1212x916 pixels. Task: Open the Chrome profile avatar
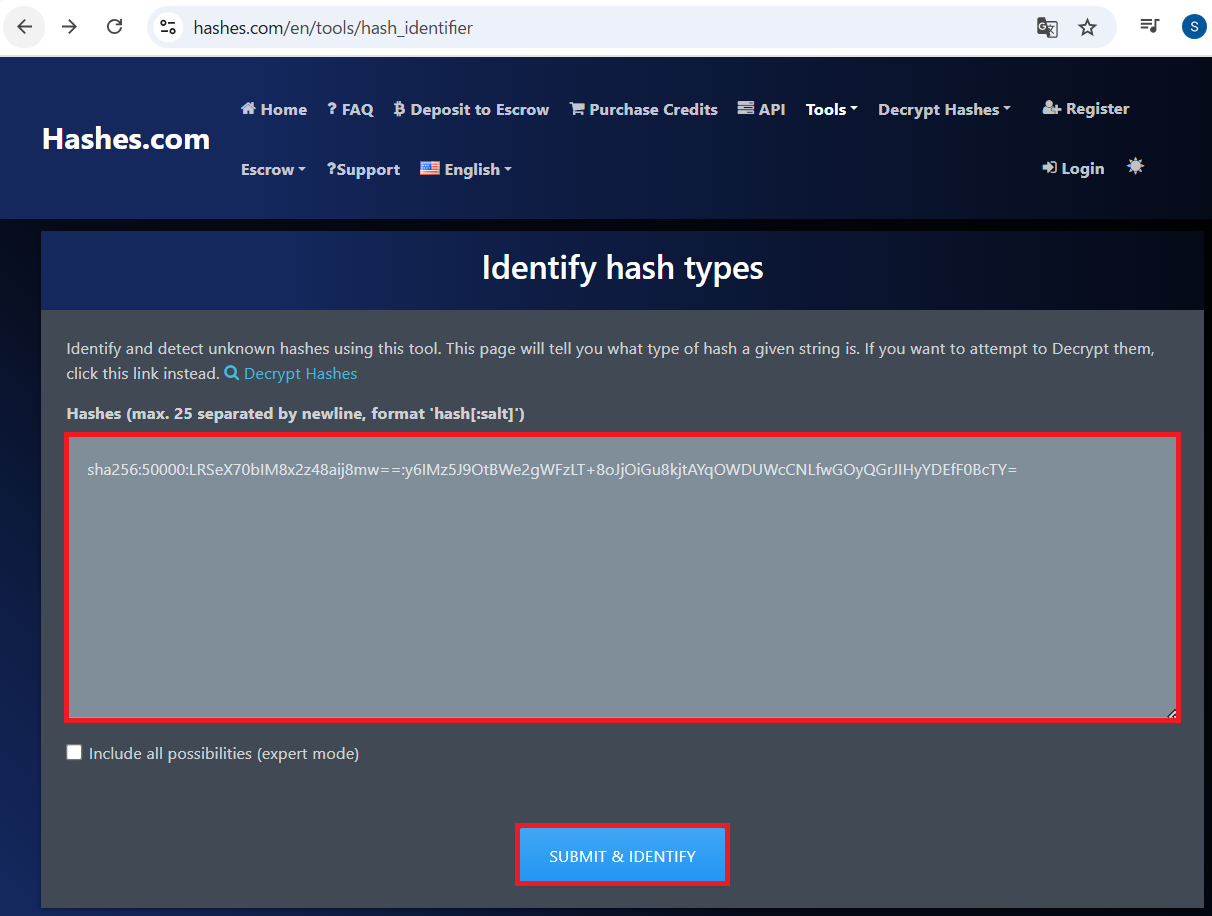coord(1193,27)
